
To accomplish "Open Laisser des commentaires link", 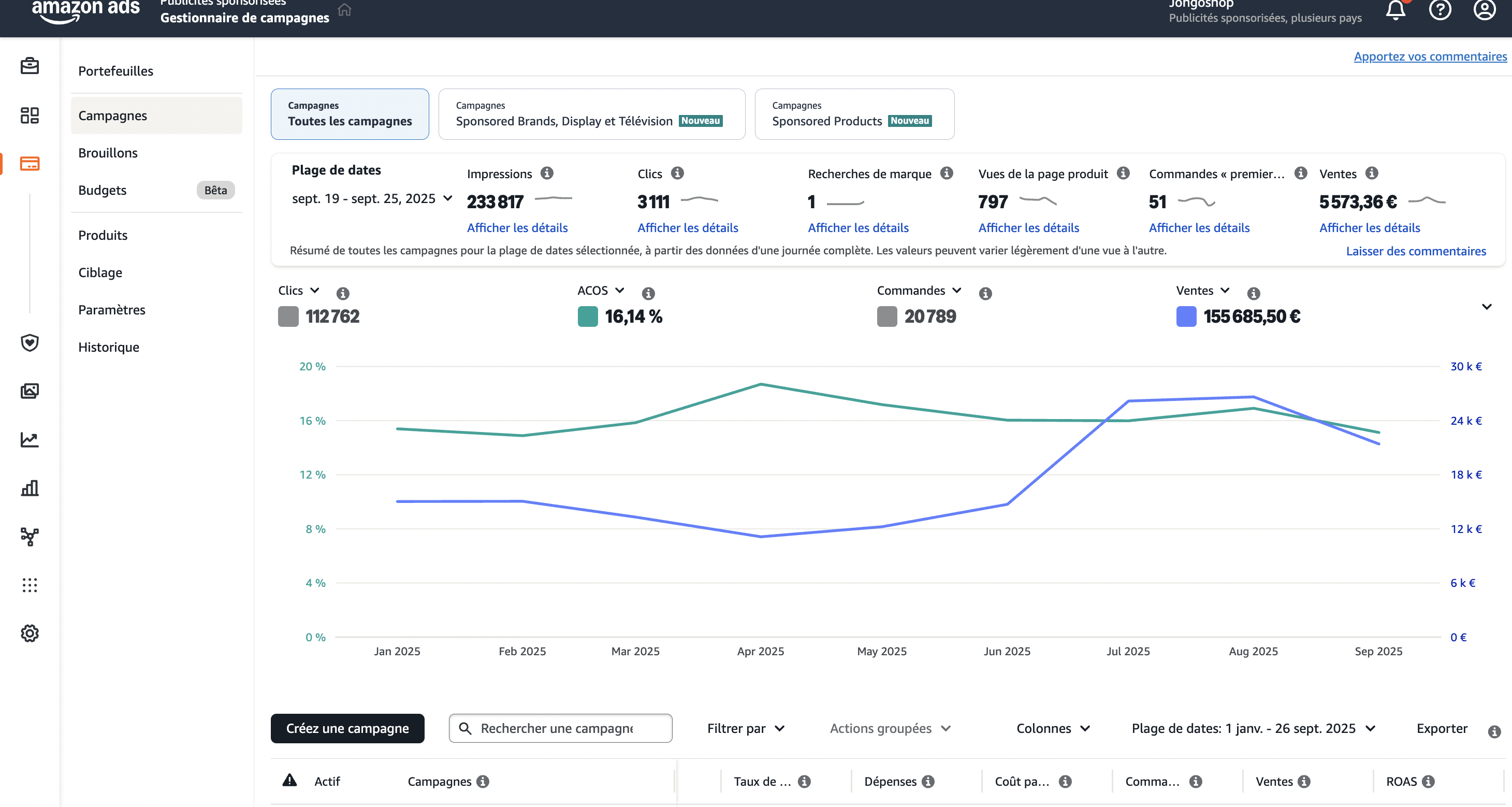I will (x=1416, y=251).
